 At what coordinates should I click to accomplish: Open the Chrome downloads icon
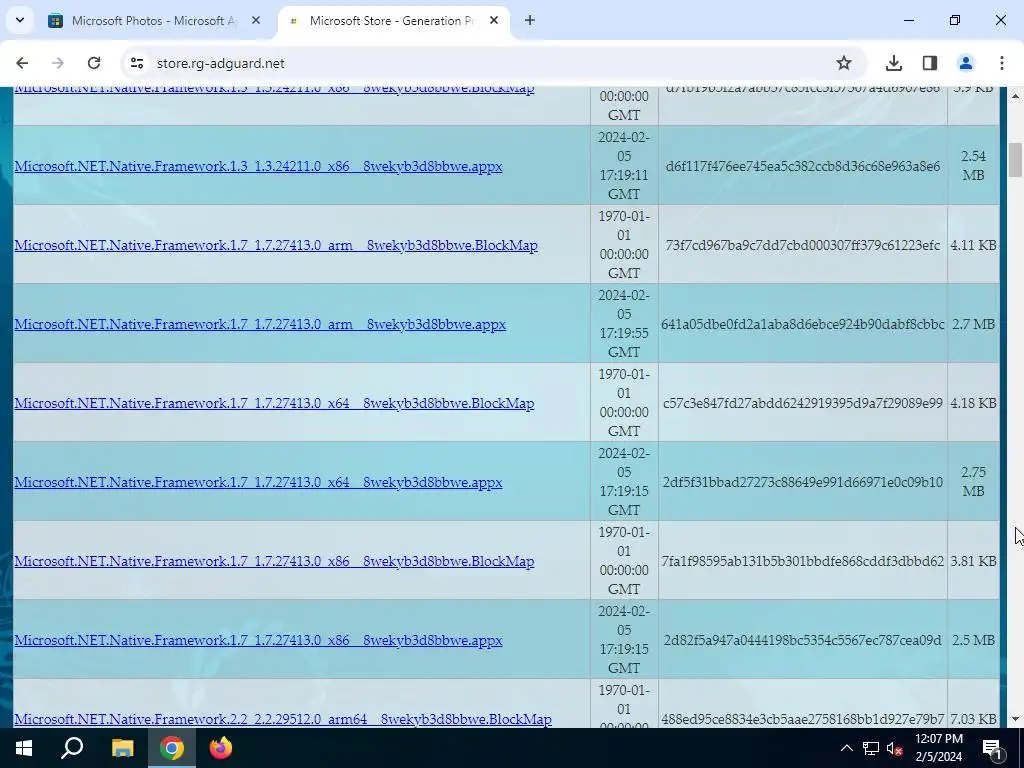pyautogui.click(x=893, y=63)
